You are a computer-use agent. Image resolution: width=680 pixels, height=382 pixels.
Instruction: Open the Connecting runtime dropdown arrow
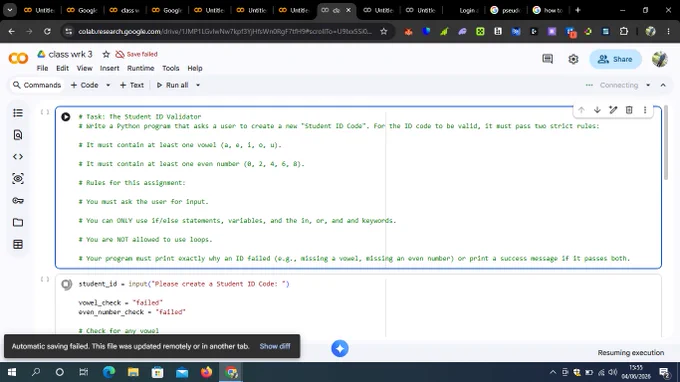(x=648, y=85)
